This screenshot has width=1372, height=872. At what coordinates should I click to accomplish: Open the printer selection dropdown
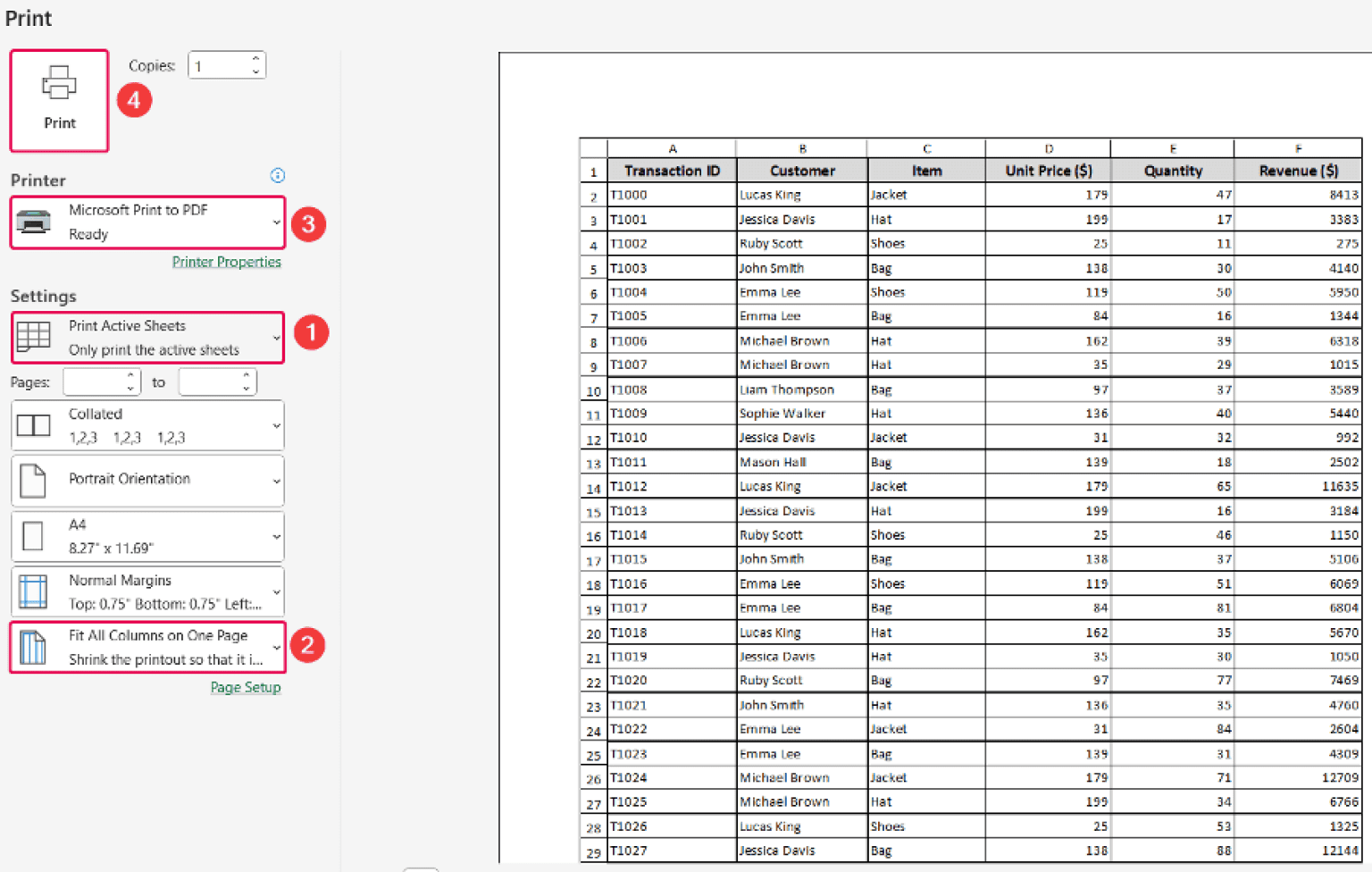275,222
